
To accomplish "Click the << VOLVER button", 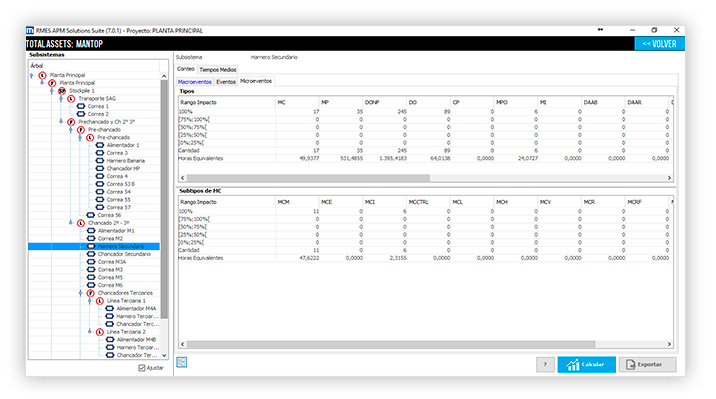I will click(659, 44).
